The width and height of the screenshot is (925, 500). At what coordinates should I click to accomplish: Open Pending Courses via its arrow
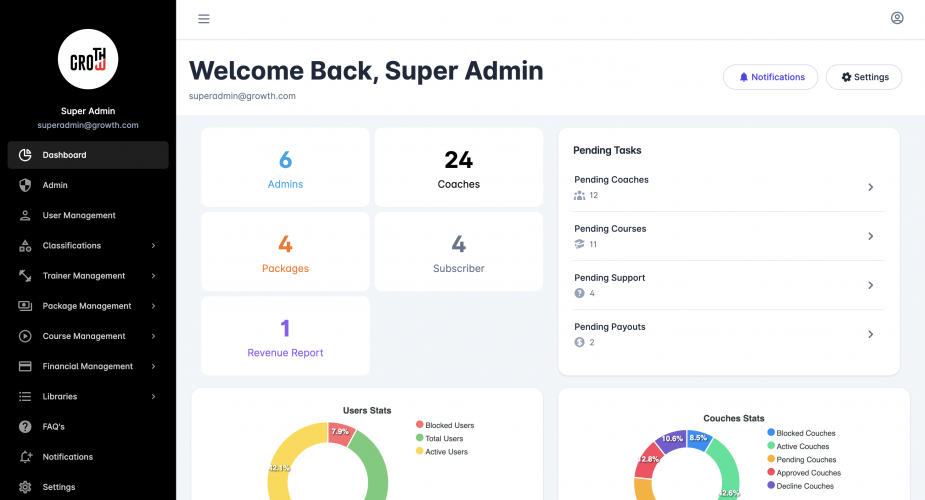click(x=871, y=236)
